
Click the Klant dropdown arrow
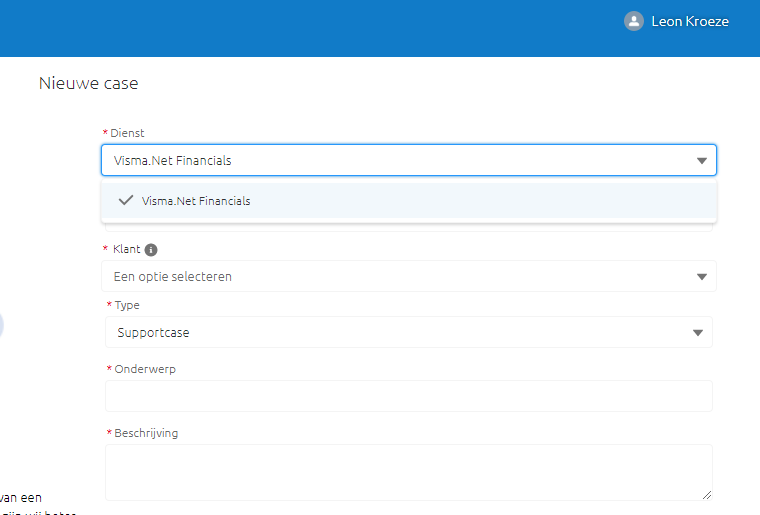701,277
